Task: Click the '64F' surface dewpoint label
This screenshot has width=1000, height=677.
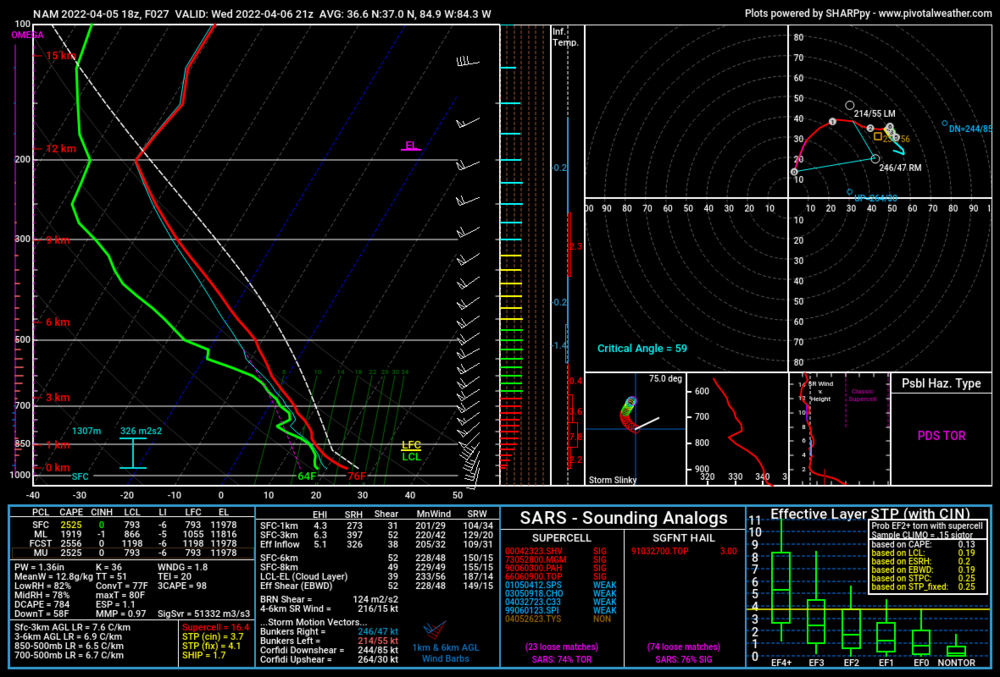Action: [x=307, y=476]
